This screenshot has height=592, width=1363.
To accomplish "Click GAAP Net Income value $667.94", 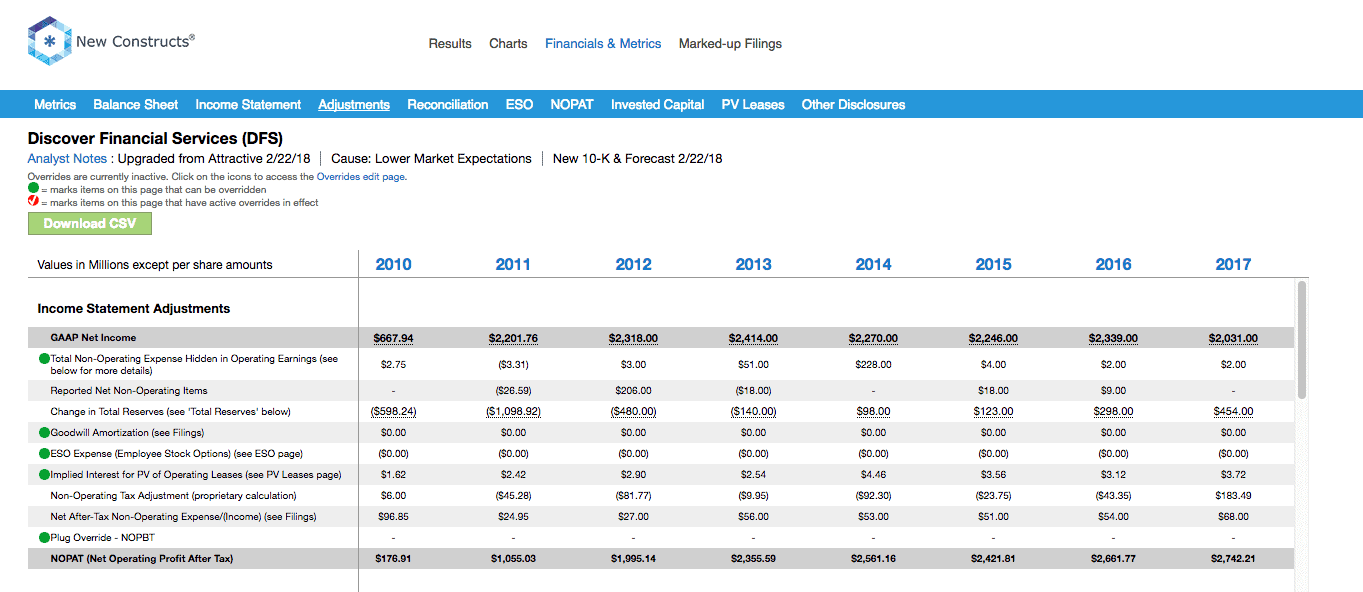I will click(x=393, y=338).
